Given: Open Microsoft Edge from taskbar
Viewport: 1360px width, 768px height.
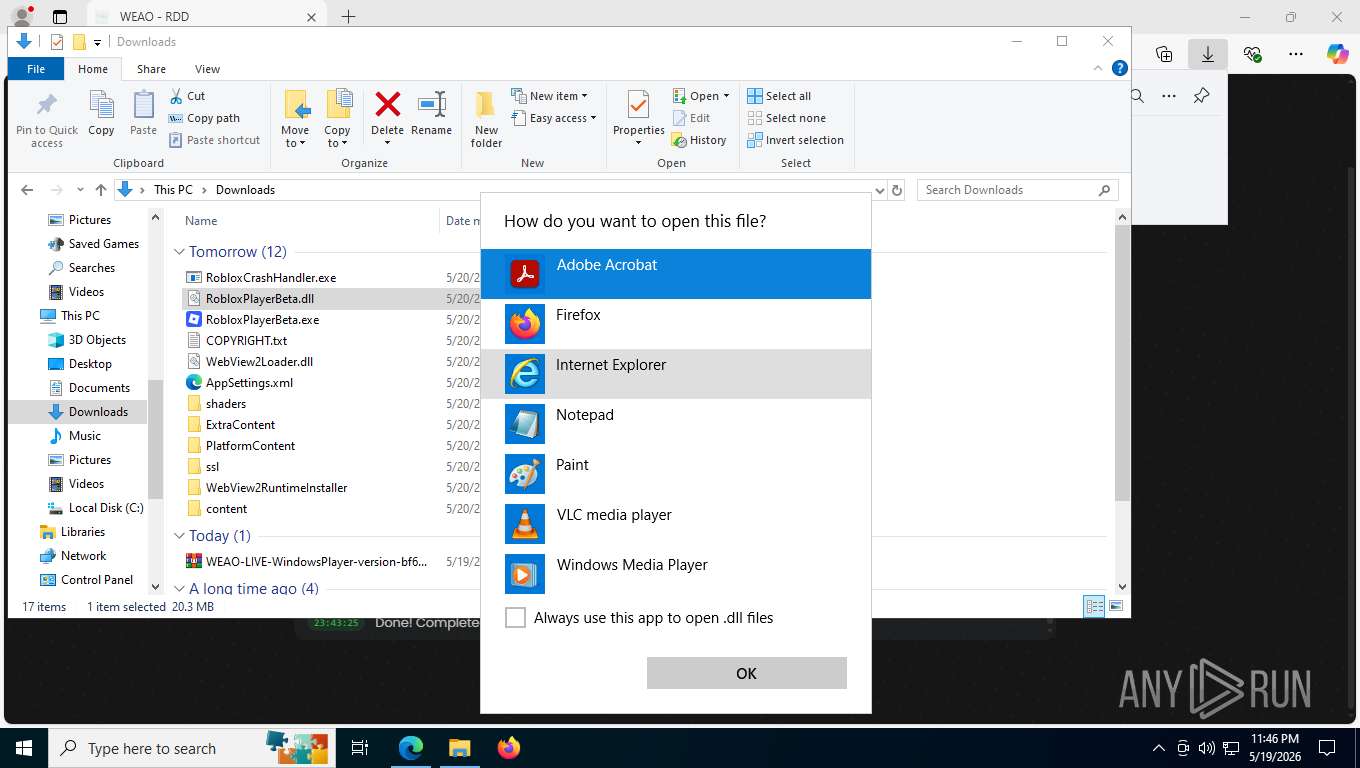Looking at the screenshot, I should pyautogui.click(x=411, y=748).
